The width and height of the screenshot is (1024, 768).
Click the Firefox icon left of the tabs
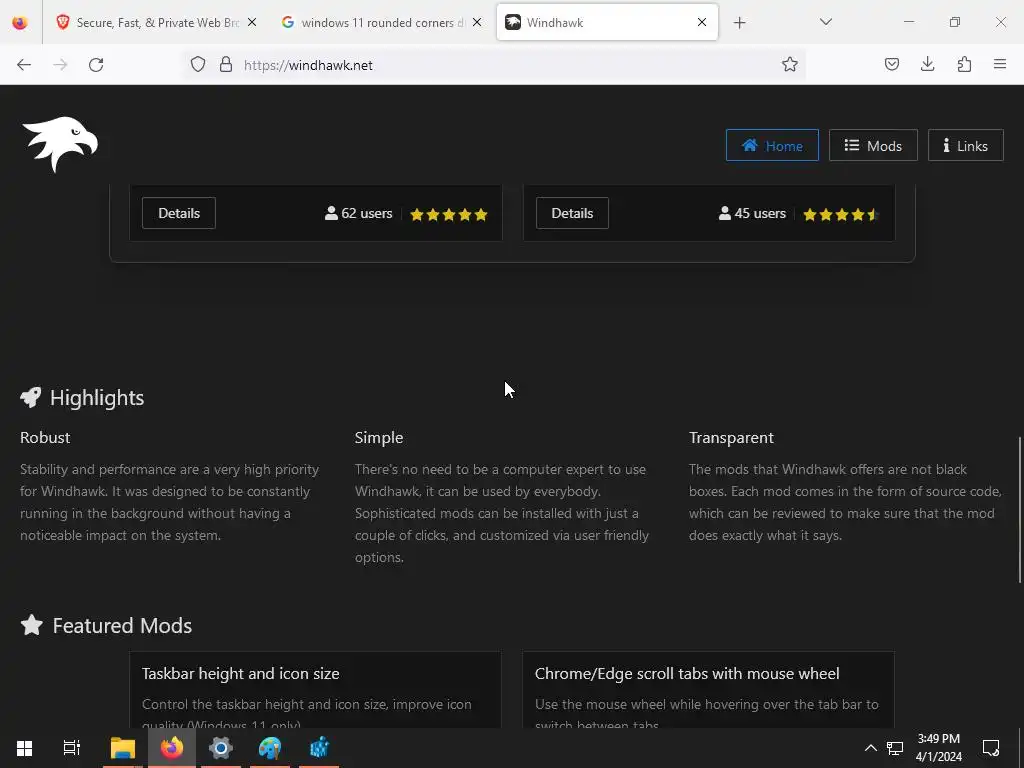click(x=20, y=23)
